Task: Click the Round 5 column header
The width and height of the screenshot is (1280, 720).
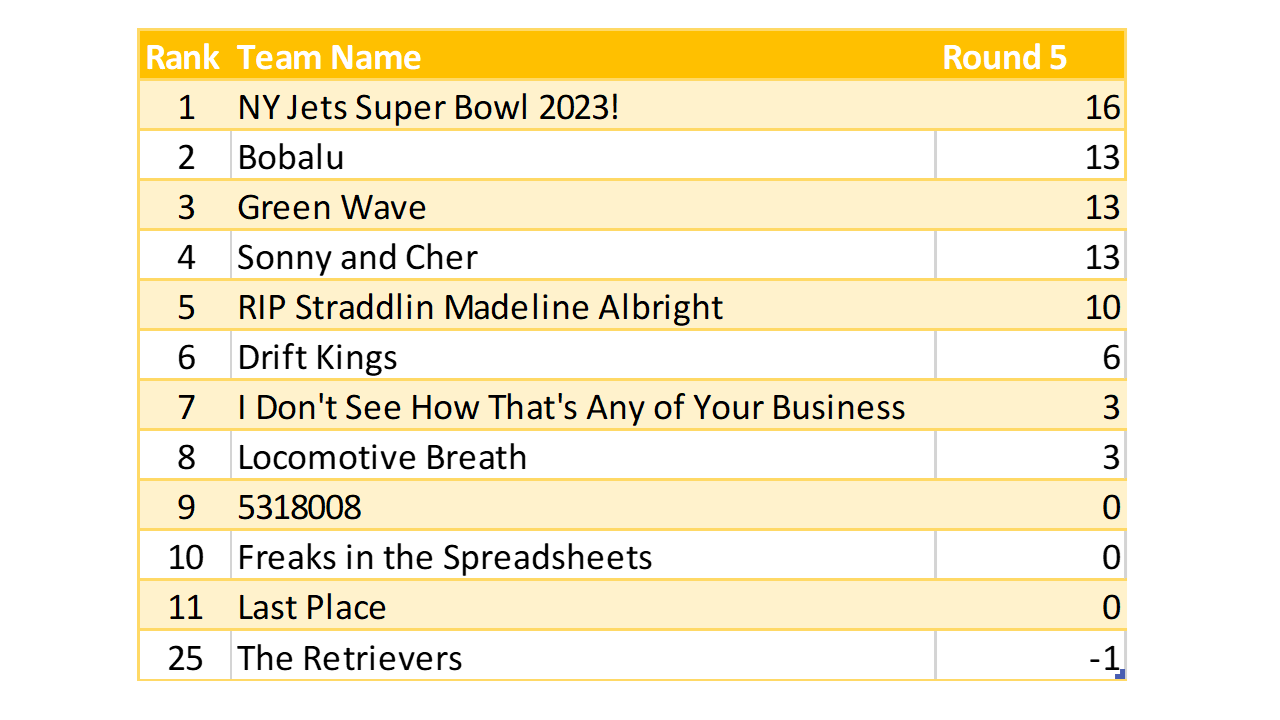Action: [x=1004, y=57]
